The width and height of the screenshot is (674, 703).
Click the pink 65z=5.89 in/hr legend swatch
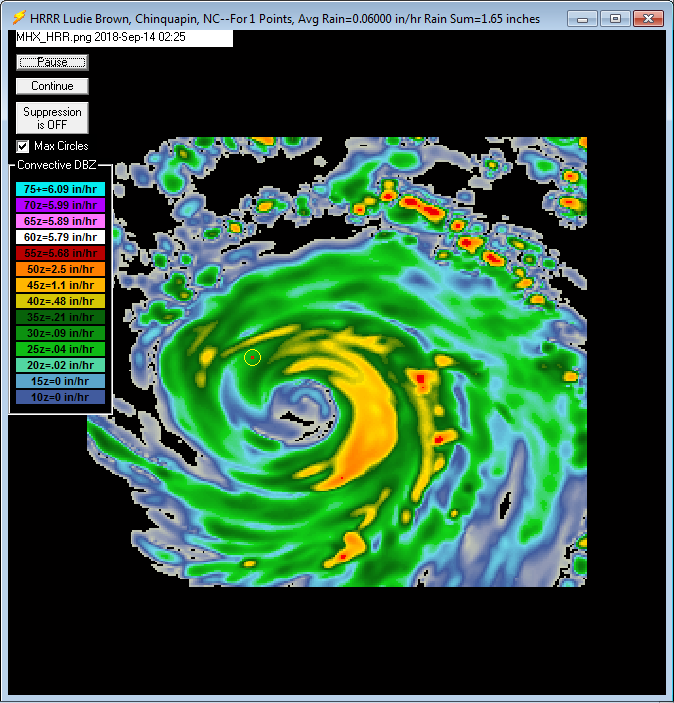60,221
